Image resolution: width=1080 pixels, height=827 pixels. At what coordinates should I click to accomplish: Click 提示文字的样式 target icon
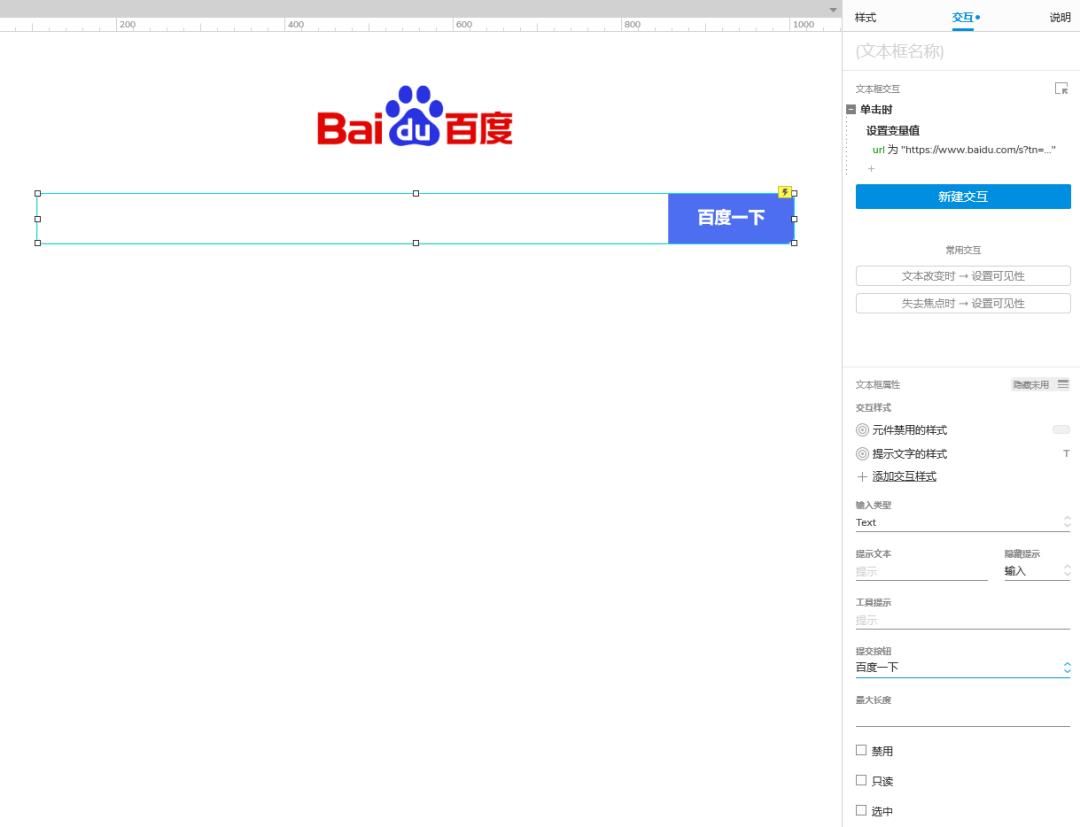(862, 454)
